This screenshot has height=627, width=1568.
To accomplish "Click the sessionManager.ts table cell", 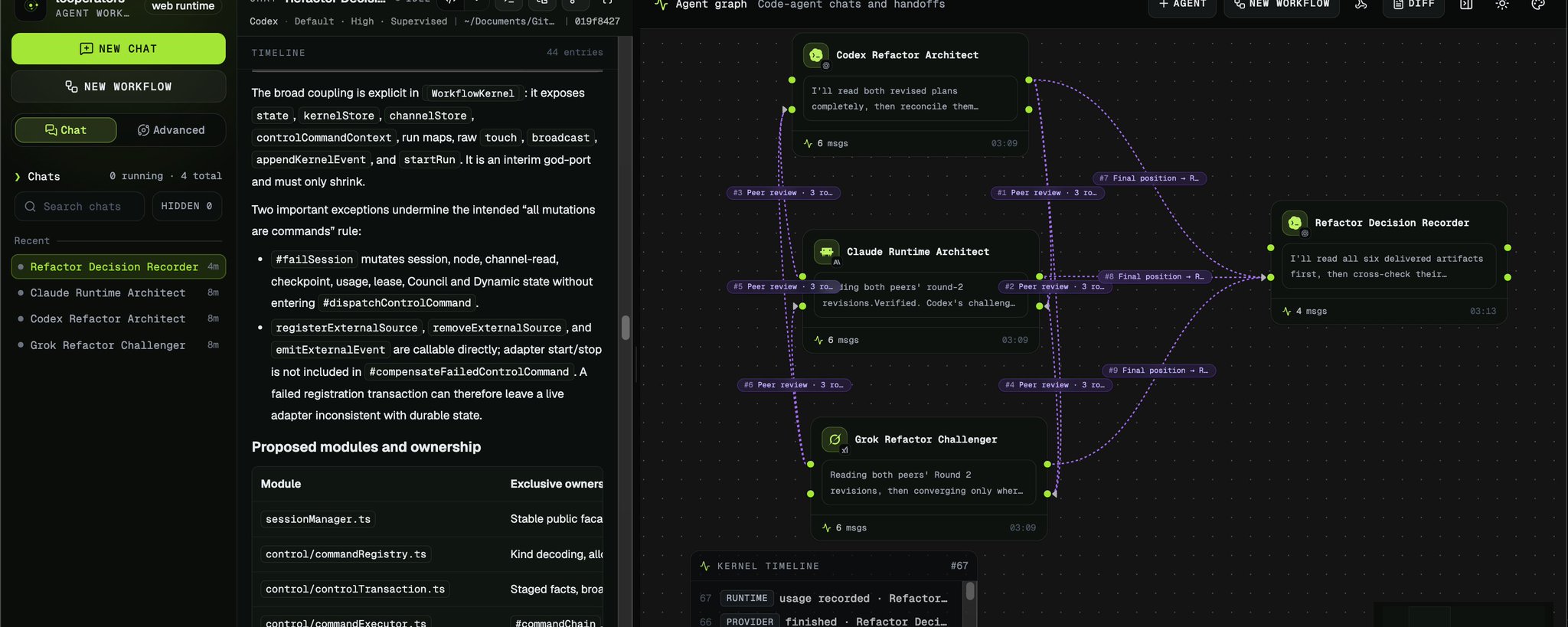I will coord(318,519).
